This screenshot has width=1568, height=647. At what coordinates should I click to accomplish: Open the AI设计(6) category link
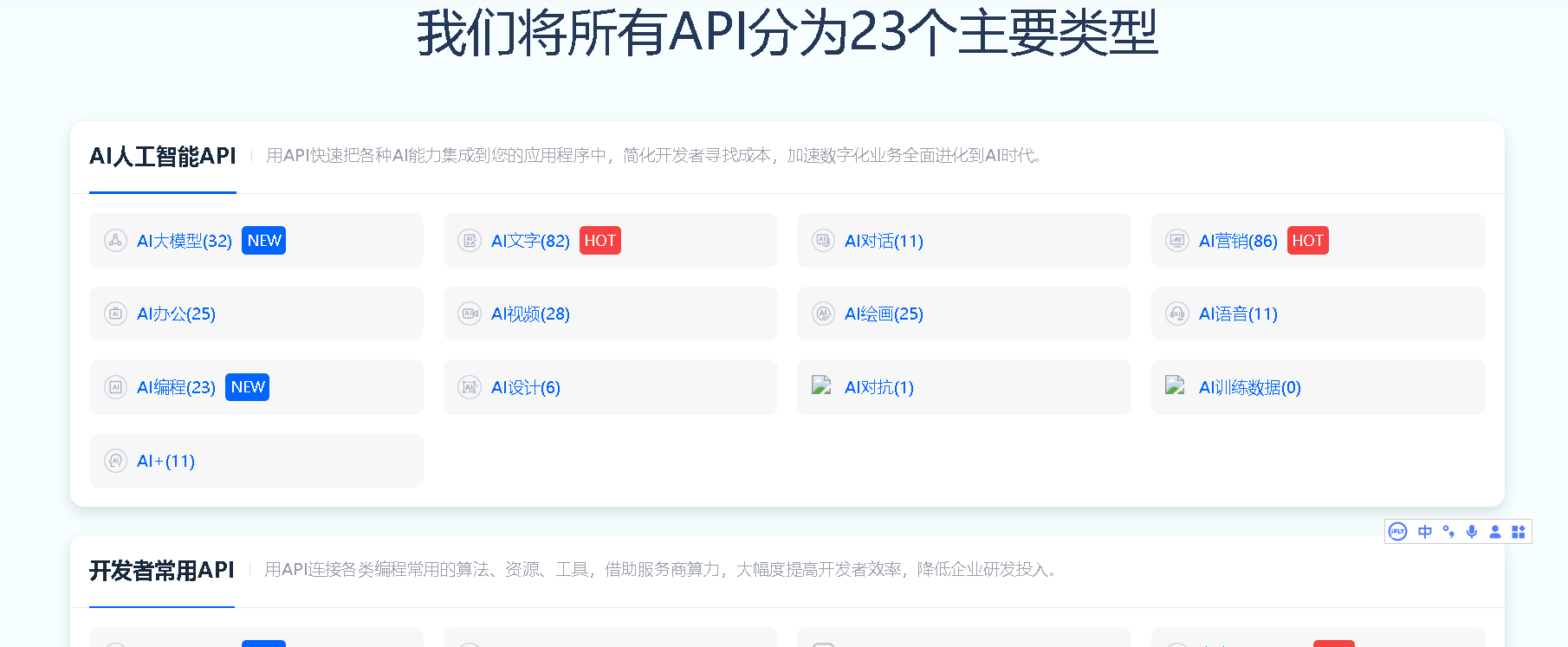click(526, 387)
